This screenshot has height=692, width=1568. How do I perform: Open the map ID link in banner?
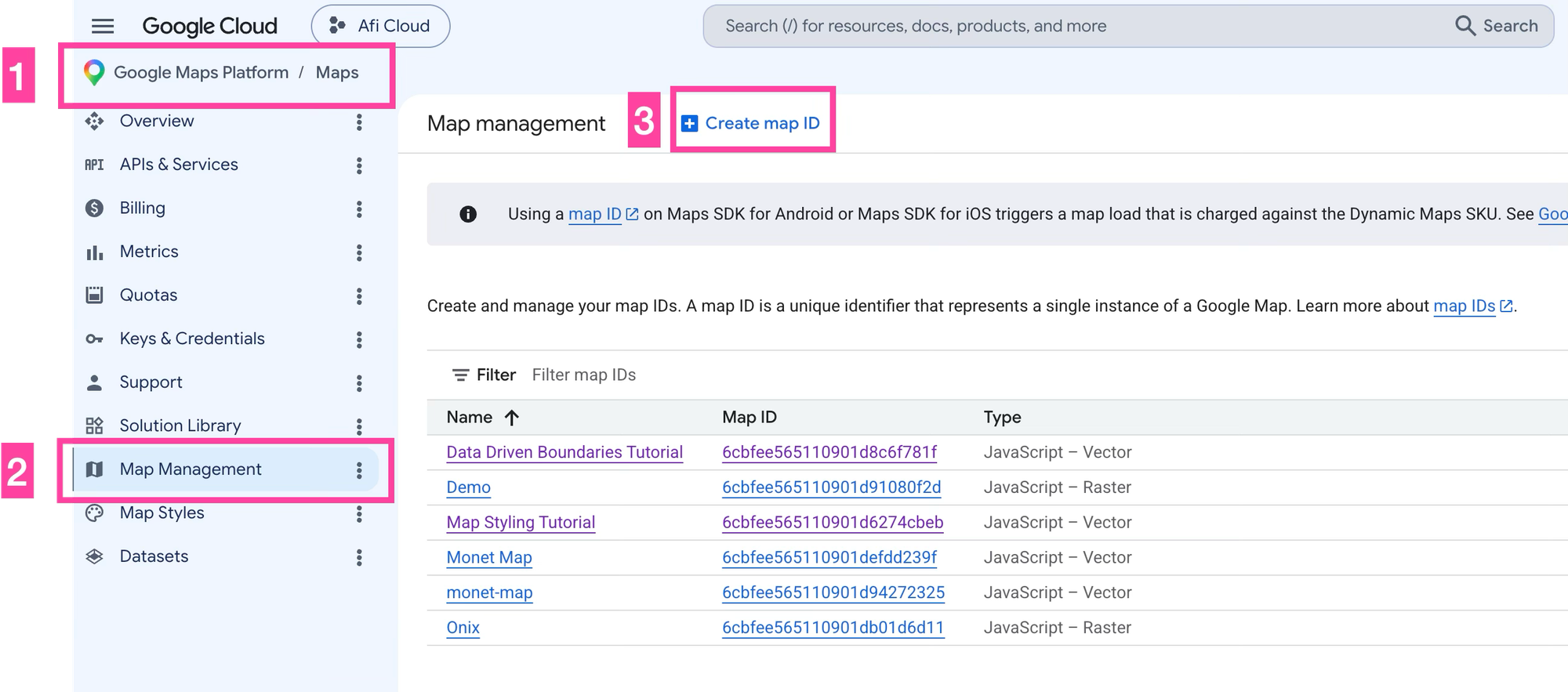603,214
